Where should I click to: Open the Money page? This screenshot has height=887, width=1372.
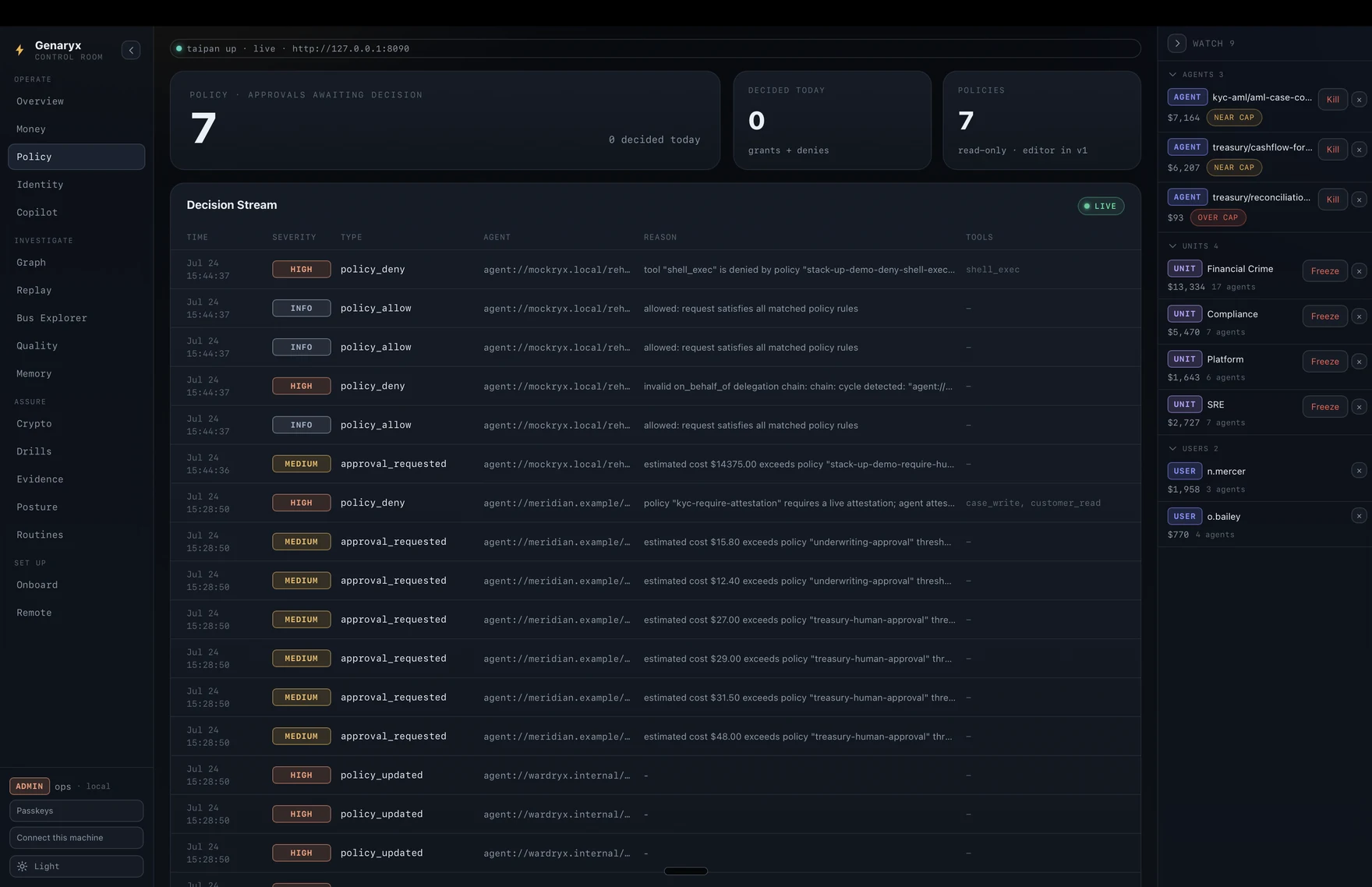click(x=76, y=129)
